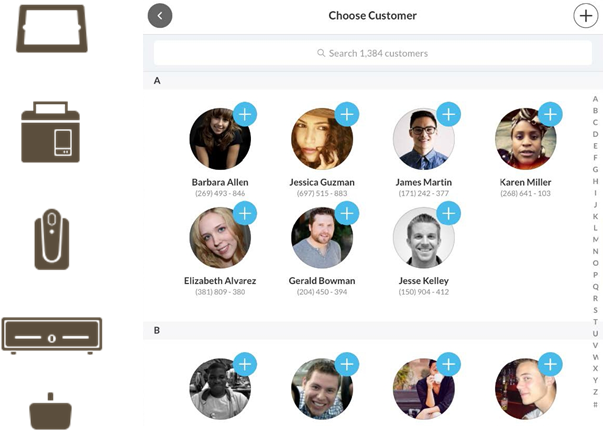The width and height of the screenshot is (604, 434).
Task: Jump to letter G in alphabet index
Action: (x=596, y=169)
